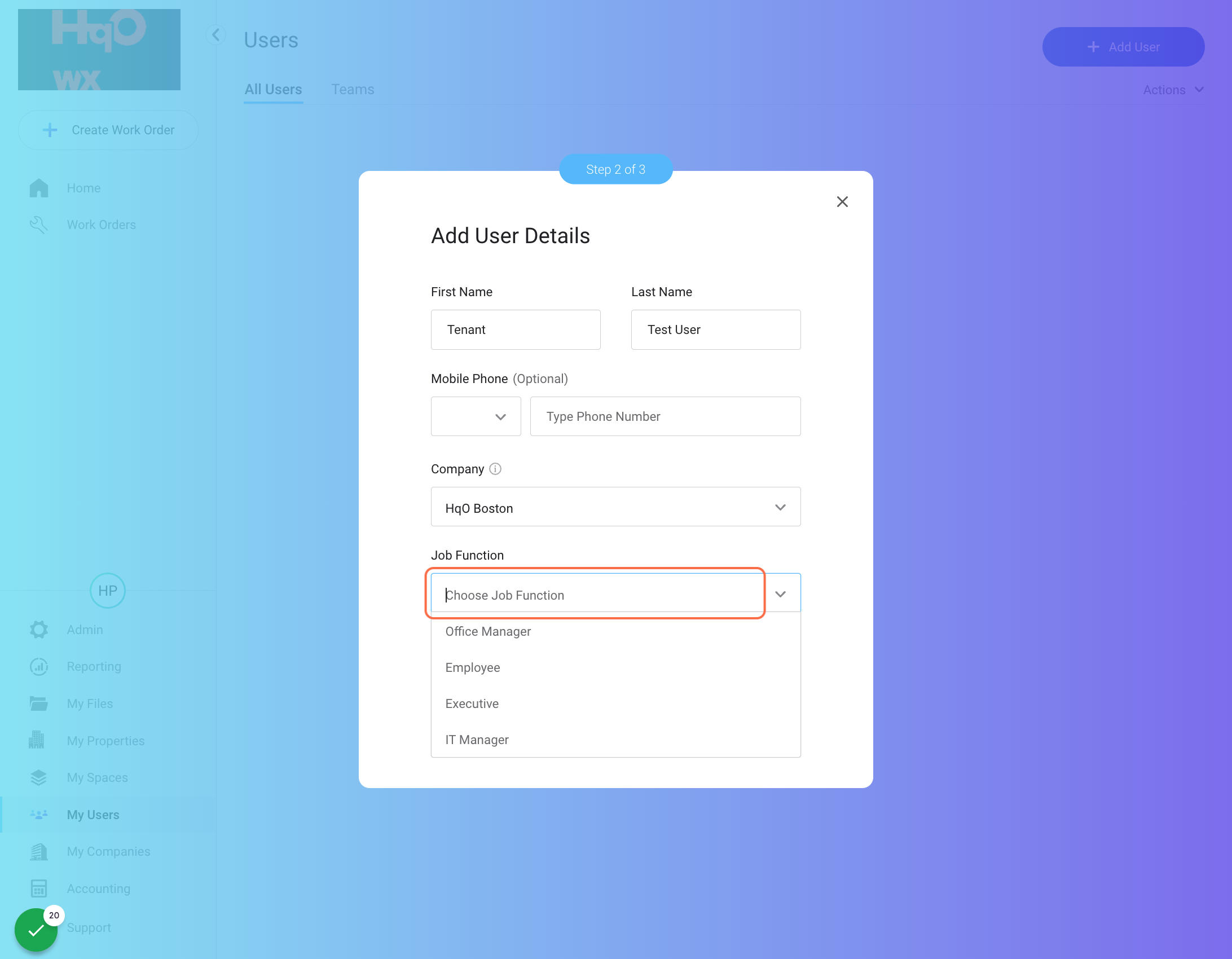Viewport: 1232px width, 959px height.
Task: Select Office Manager from job list
Action: point(488,631)
